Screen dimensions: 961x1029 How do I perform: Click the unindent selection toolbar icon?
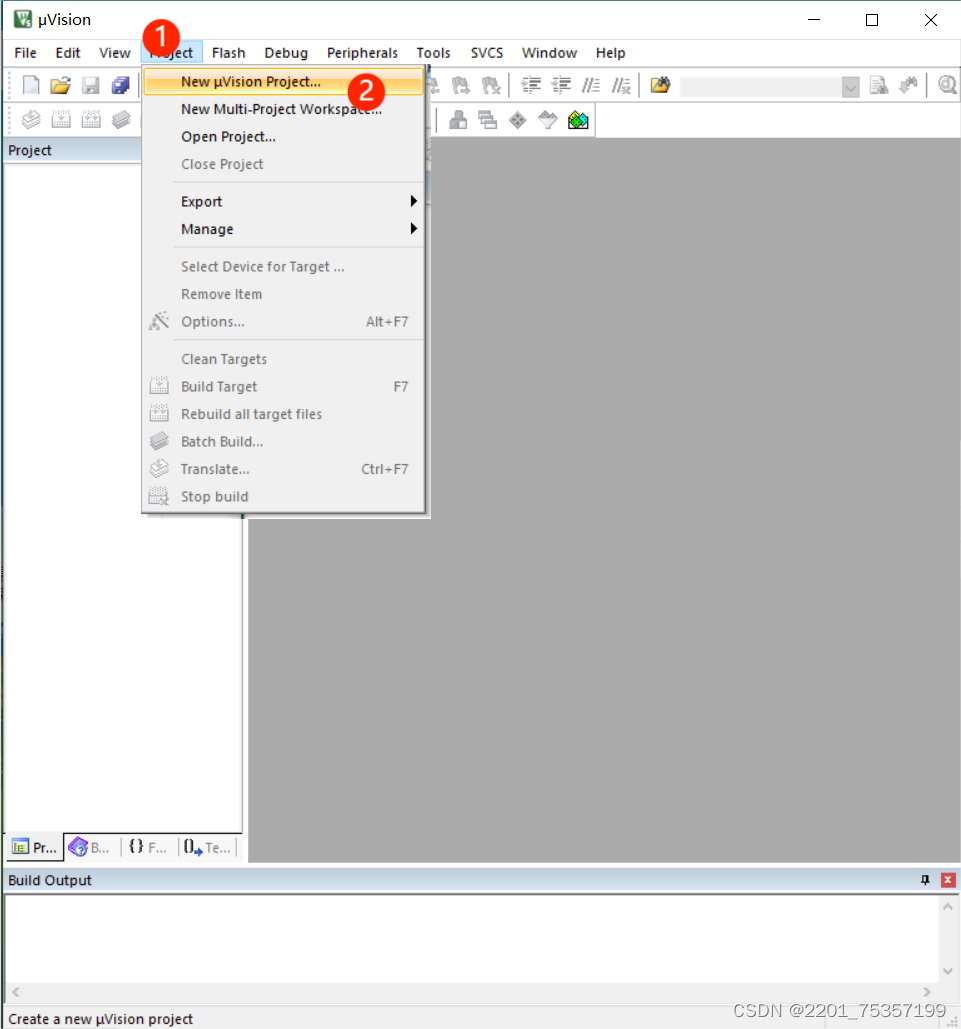[x=561, y=85]
